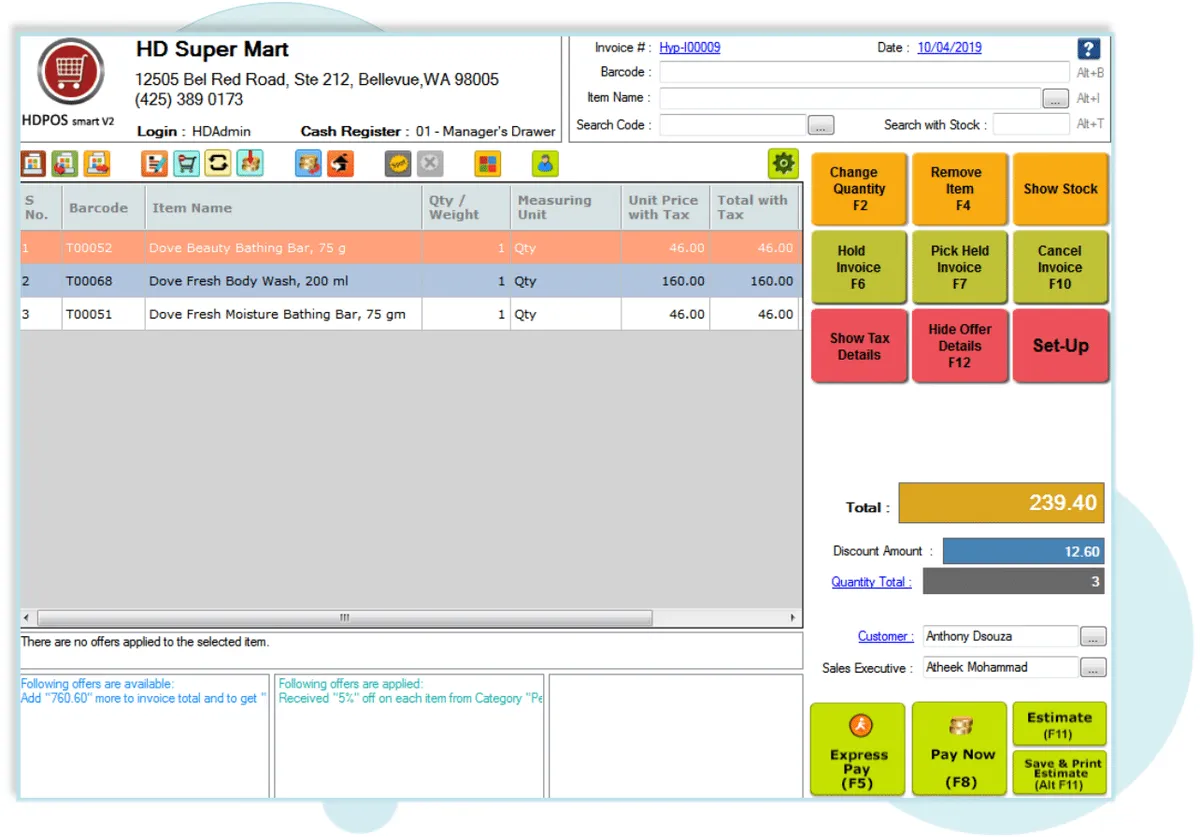Click into the Item Name field
Screen dimensions: 1200x837
850,98
